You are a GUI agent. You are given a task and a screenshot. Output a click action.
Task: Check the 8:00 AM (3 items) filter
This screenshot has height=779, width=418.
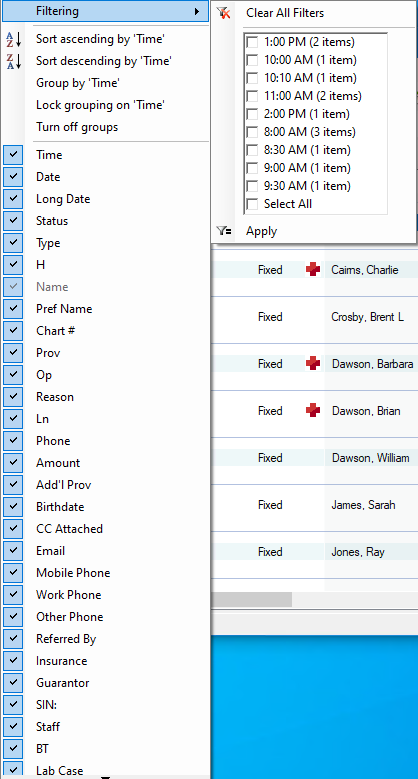pyautogui.click(x=252, y=132)
